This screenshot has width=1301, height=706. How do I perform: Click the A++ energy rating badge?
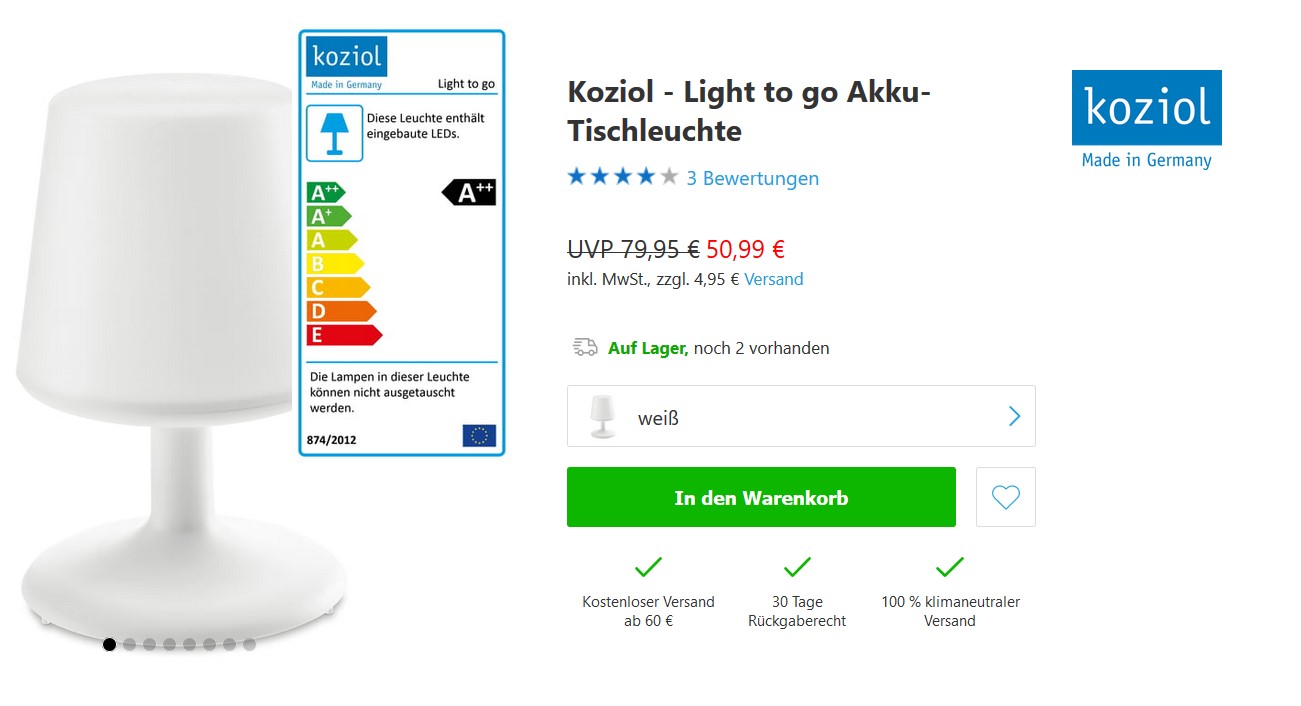470,192
